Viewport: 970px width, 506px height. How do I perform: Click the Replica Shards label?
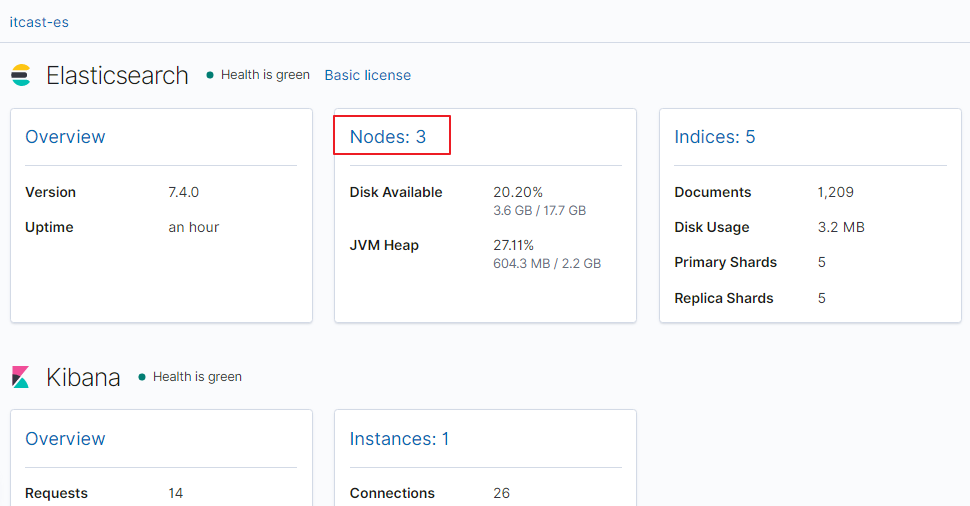click(x=724, y=298)
